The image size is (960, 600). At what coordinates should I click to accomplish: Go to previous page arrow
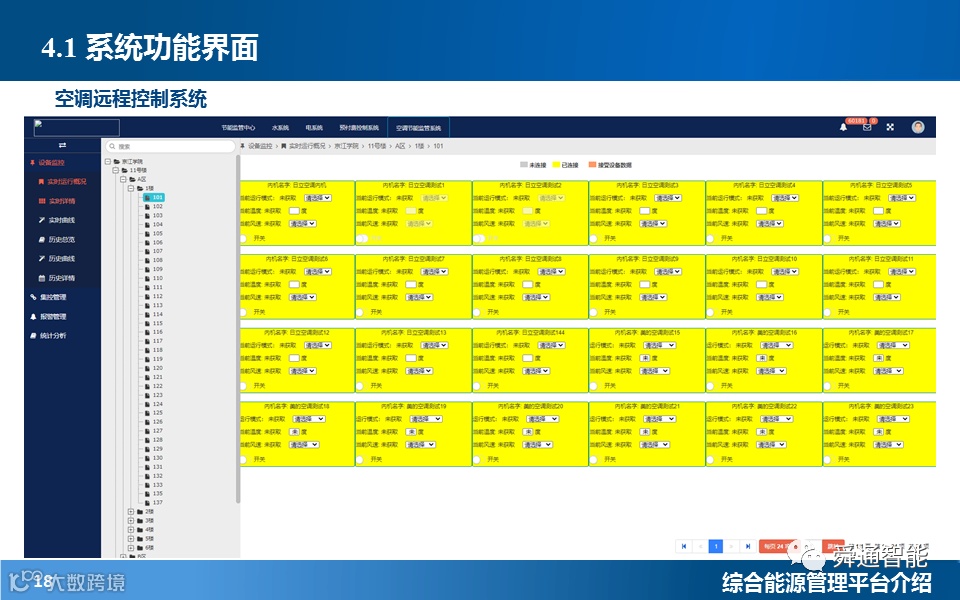pos(700,546)
